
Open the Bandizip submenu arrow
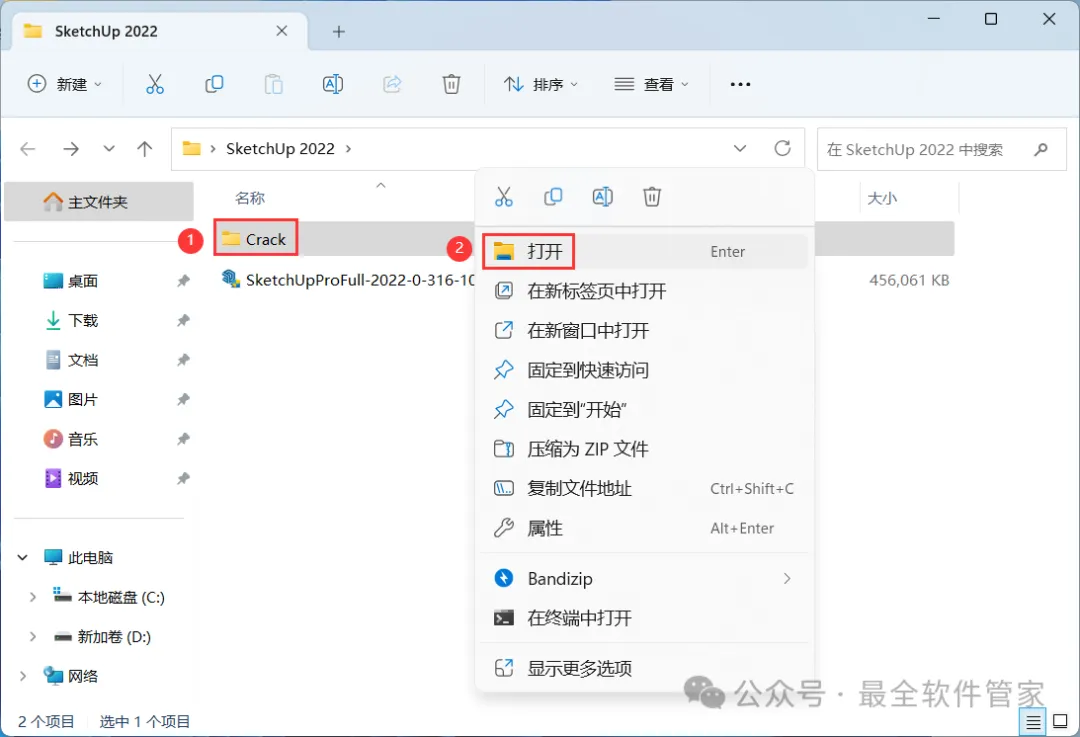[787, 579]
